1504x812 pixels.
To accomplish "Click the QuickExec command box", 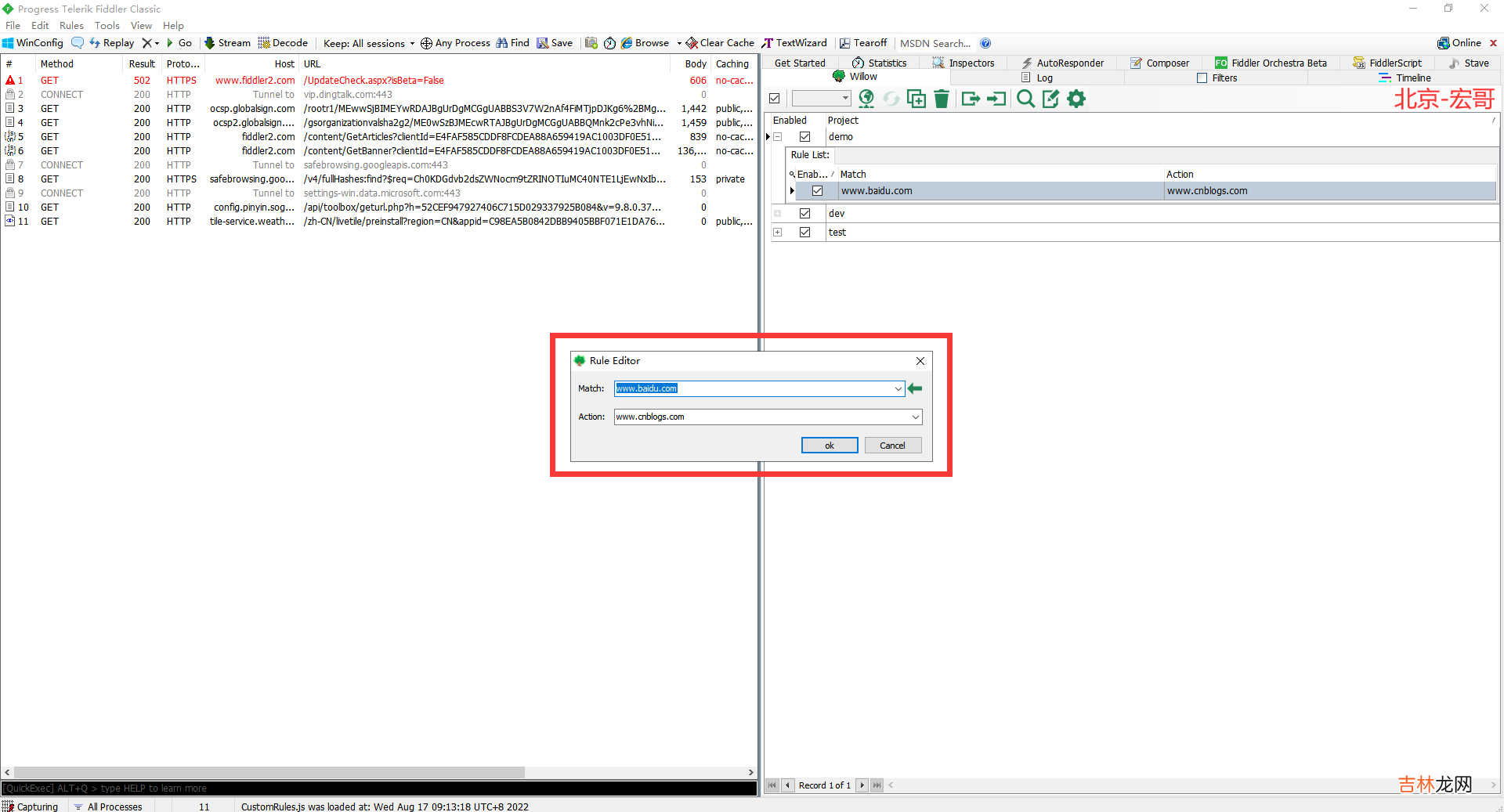I will coord(379,788).
